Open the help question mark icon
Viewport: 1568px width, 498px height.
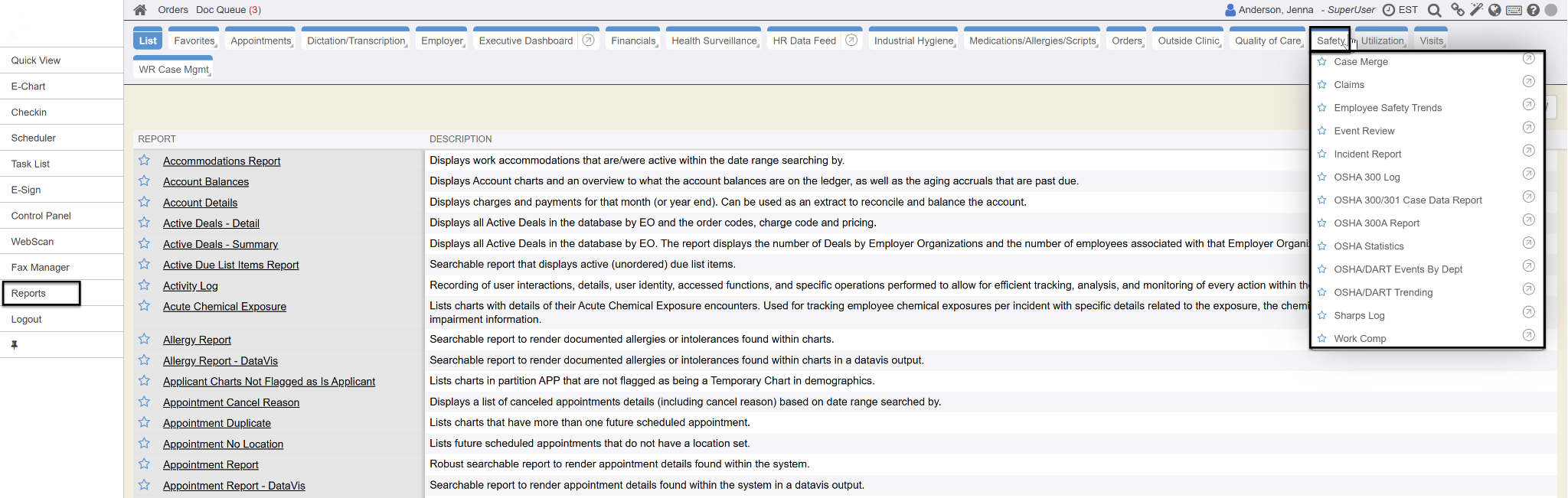(1533, 10)
